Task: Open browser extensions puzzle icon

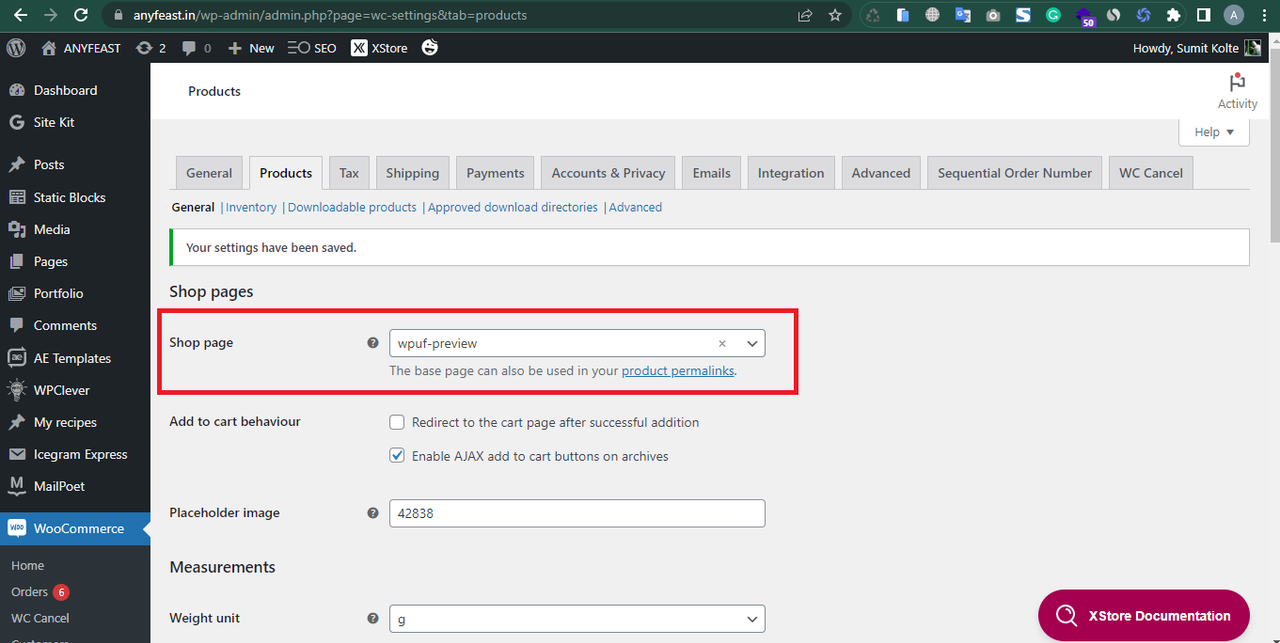Action: click(1174, 15)
